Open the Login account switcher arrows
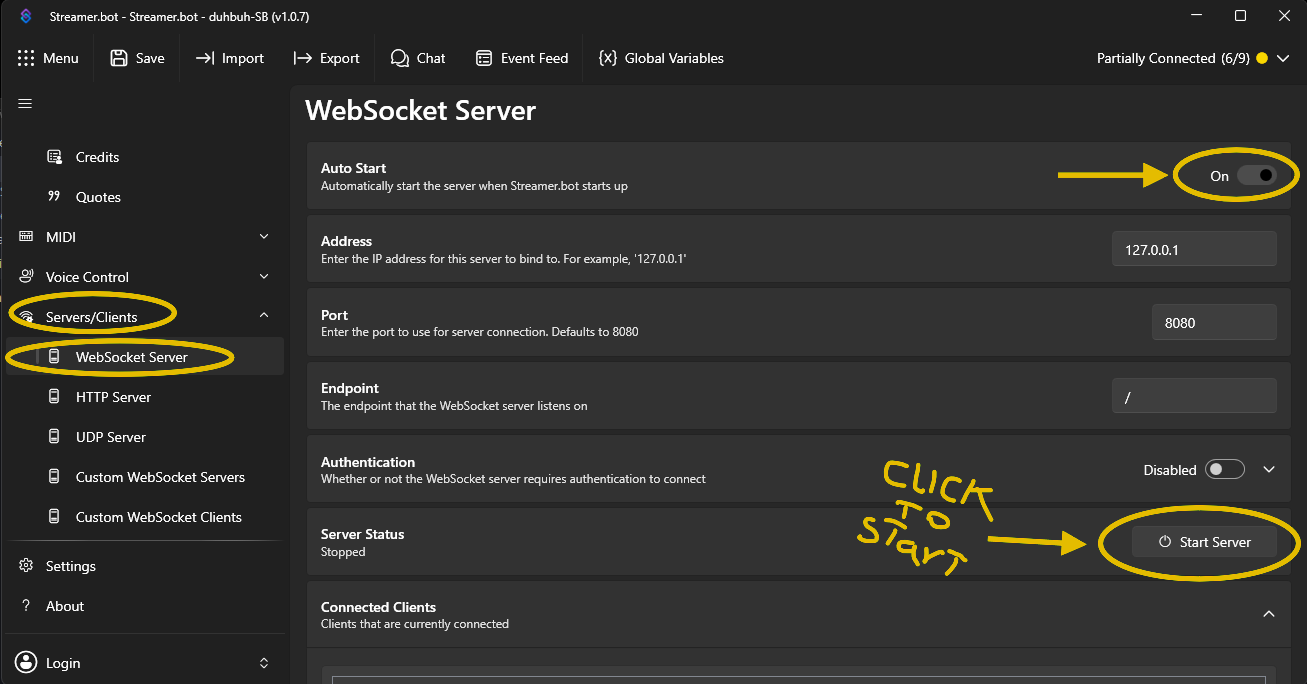The image size is (1307, 684). tap(264, 663)
